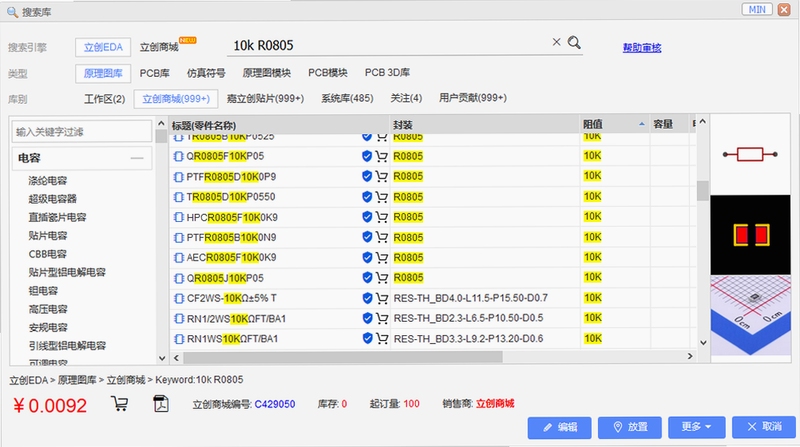Viewport: 800px width, 447px height.
Task: Click the 10k R0805 search field
Action: (388, 45)
